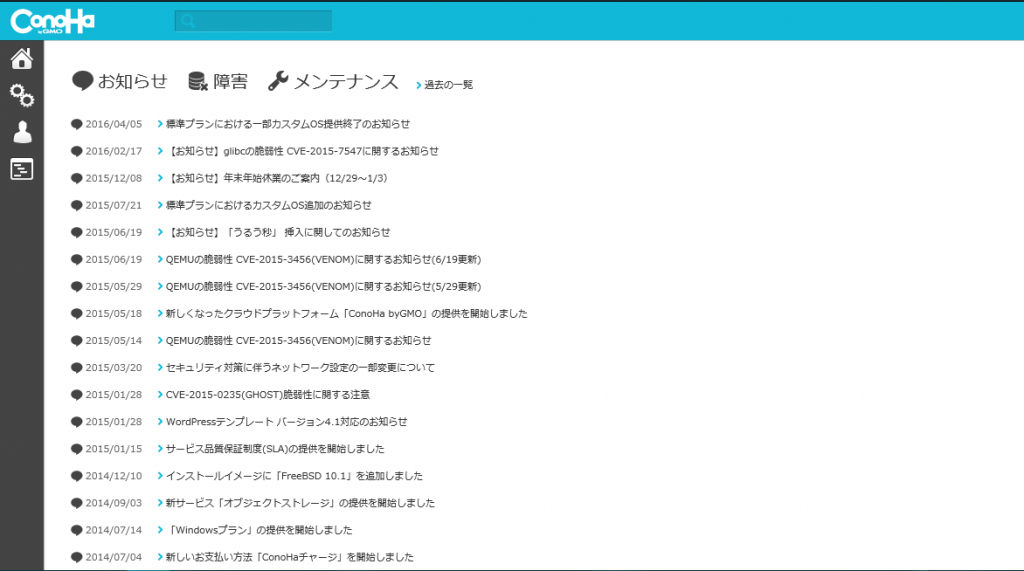
Task: Click the speech bubble icon beside お知らせ
Action: point(82,81)
